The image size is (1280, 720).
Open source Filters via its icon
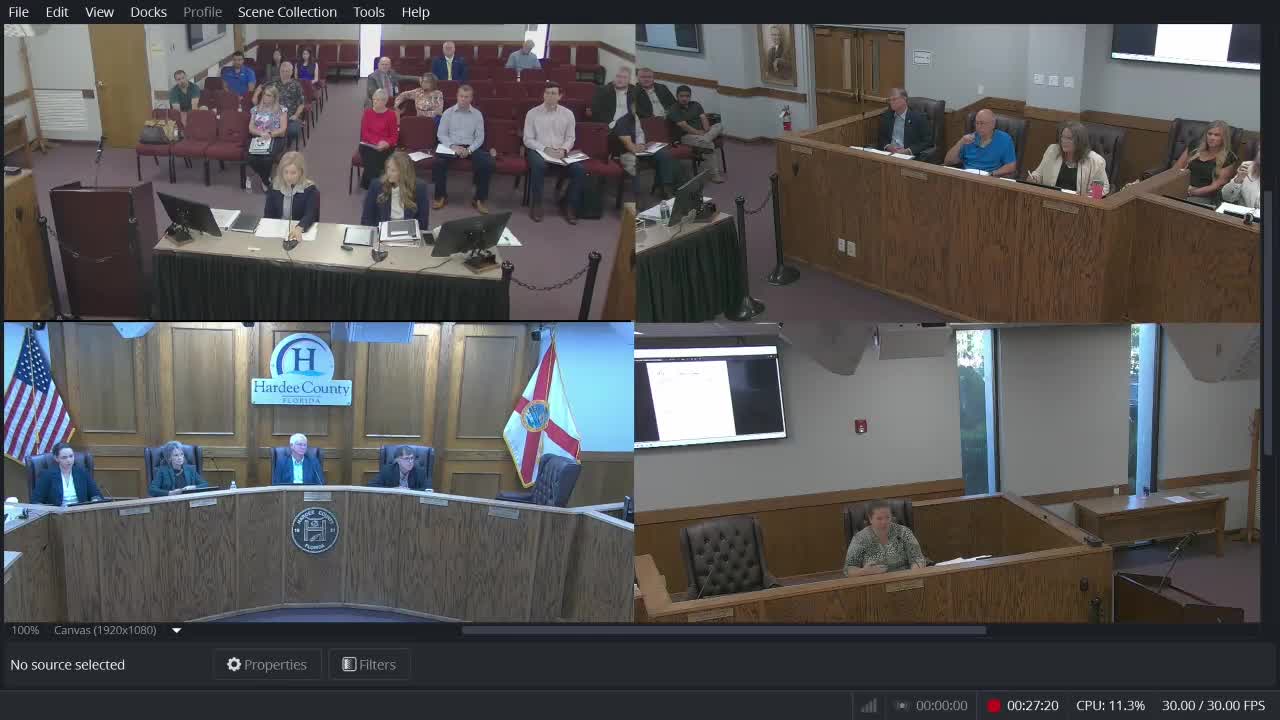point(349,664)
